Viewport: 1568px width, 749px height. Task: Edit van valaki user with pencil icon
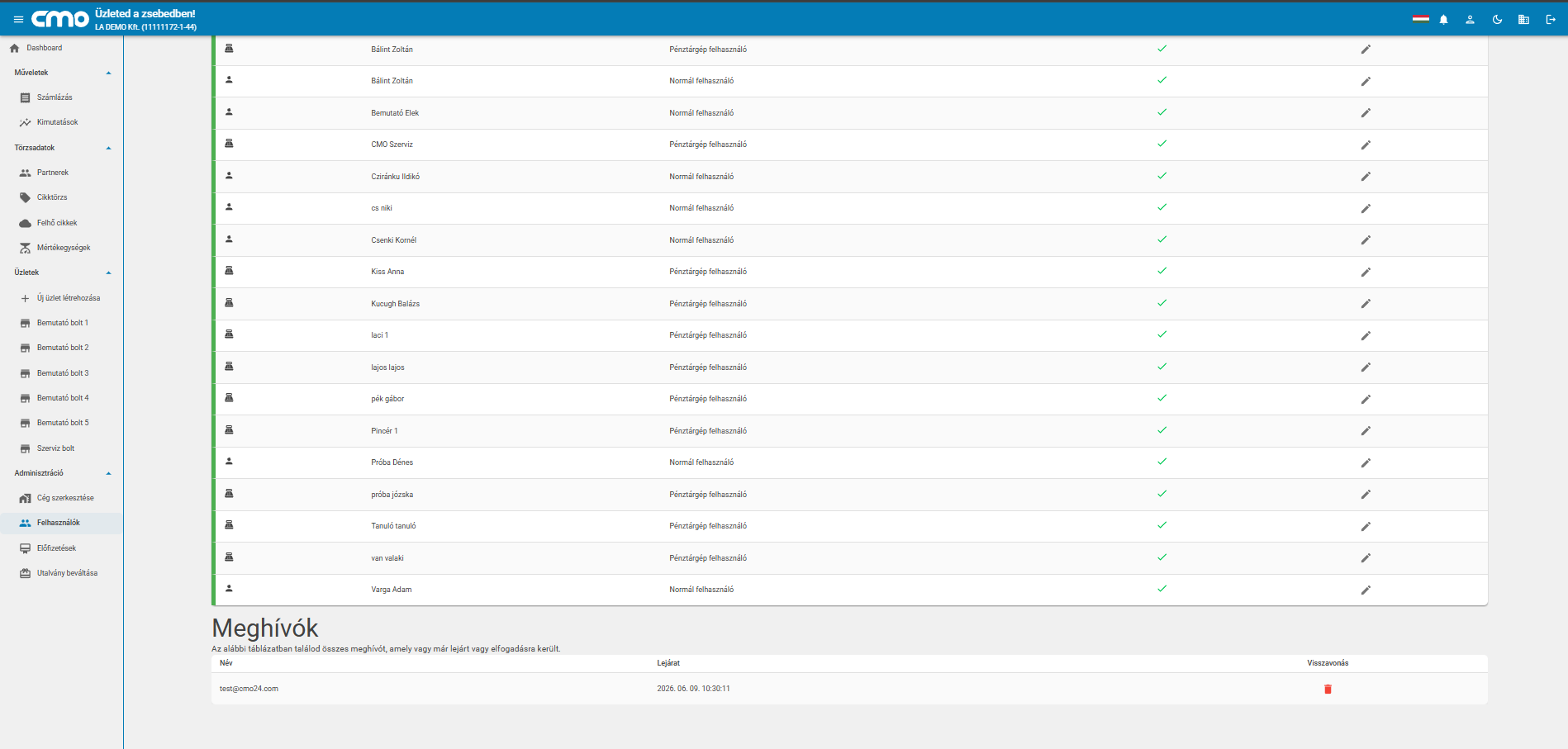coord(1366,558)
